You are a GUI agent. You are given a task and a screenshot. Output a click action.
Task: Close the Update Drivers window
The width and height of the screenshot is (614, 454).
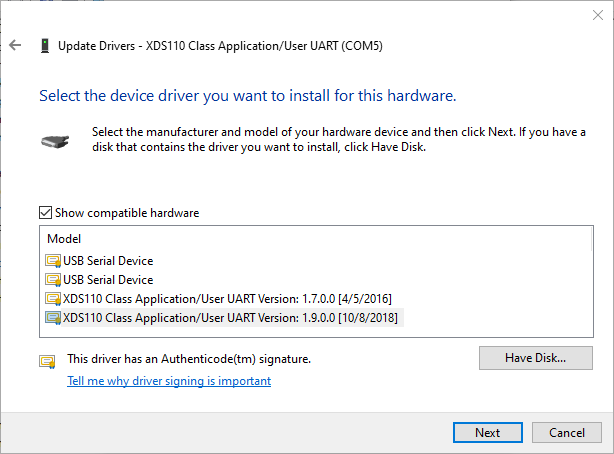pos(598,15)
